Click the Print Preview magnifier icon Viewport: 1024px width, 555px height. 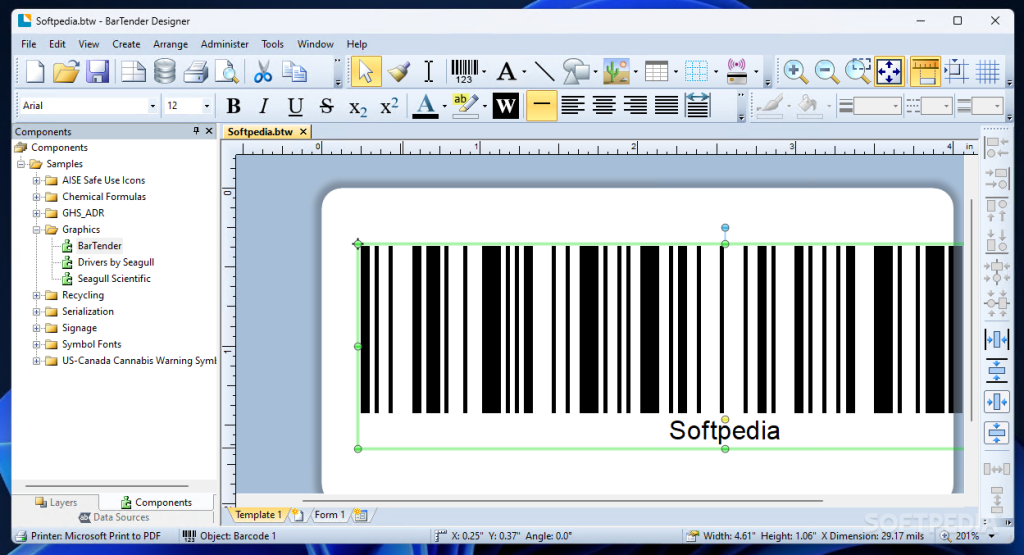(x=228, y=71)
